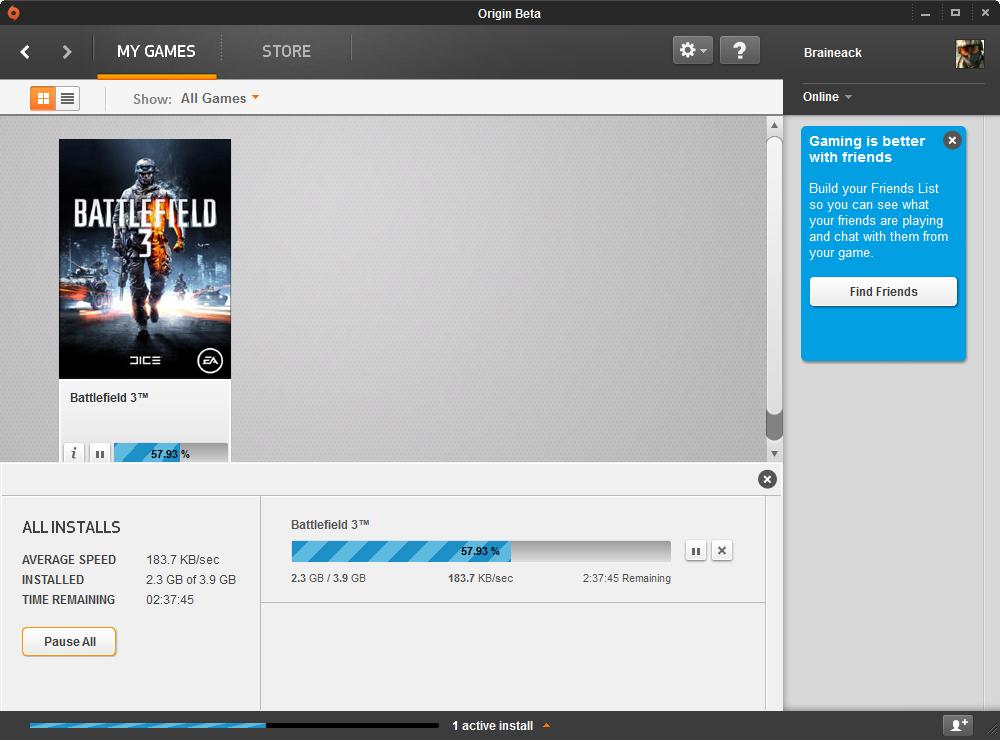Go back with the left arrow
The height and width of the screenshot is (740, 1000).
[x=25, y=52]
